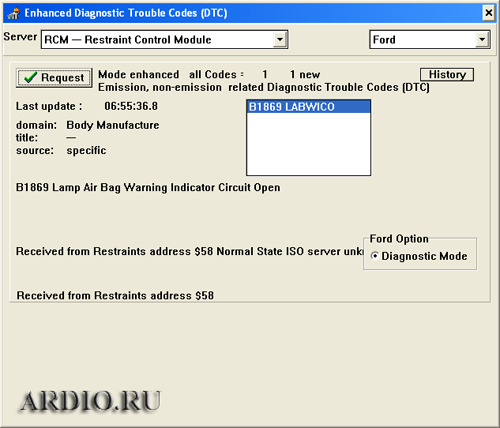Click the Enhanced Diagnostic Trouble Codes title bar text
This screenshot has height=428, width=500.
tap(126, 13)
